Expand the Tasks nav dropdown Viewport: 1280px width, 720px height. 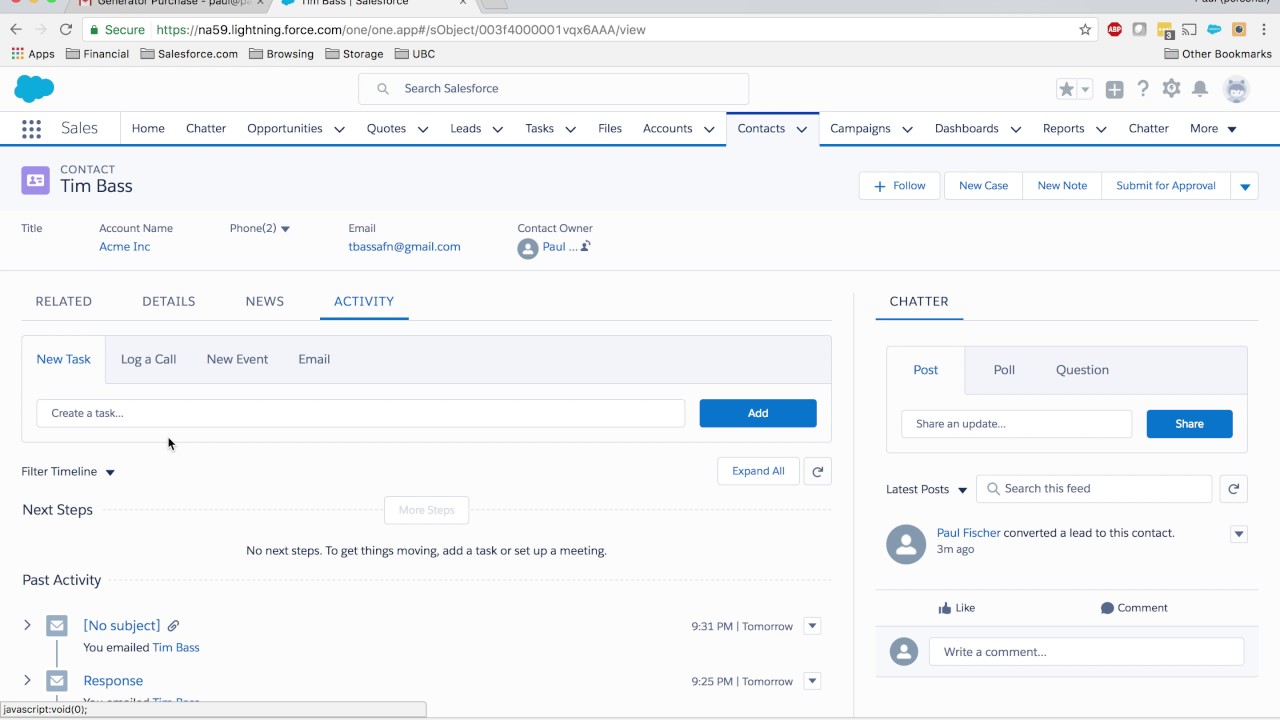point(571,129)
